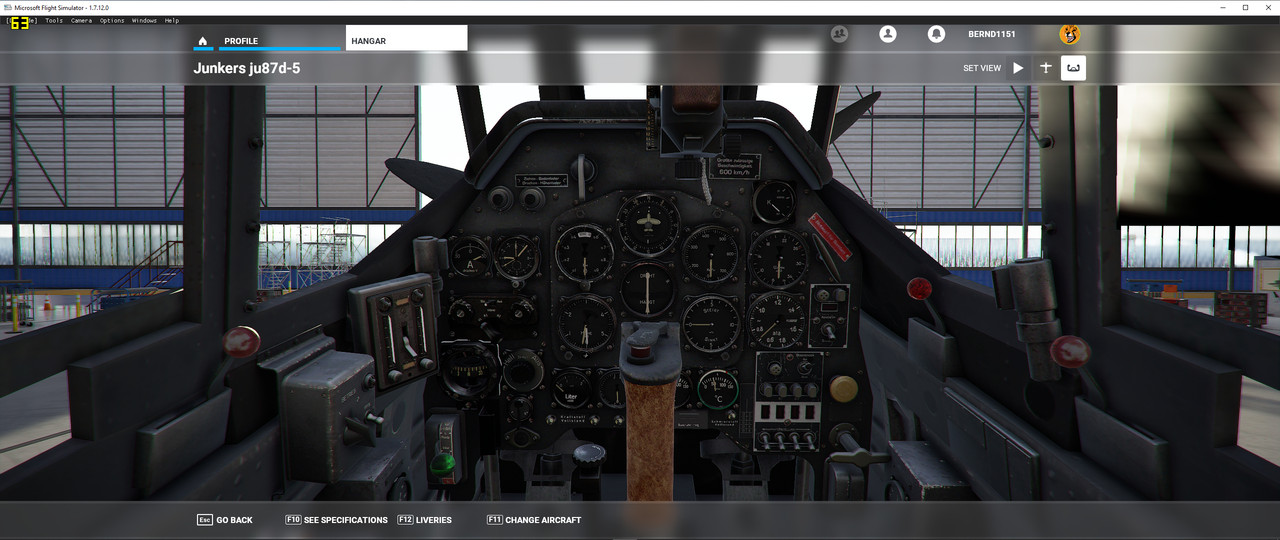1280x540 pixels.
Task: Go to the home screen icon
Action: (x=203, y=41)
